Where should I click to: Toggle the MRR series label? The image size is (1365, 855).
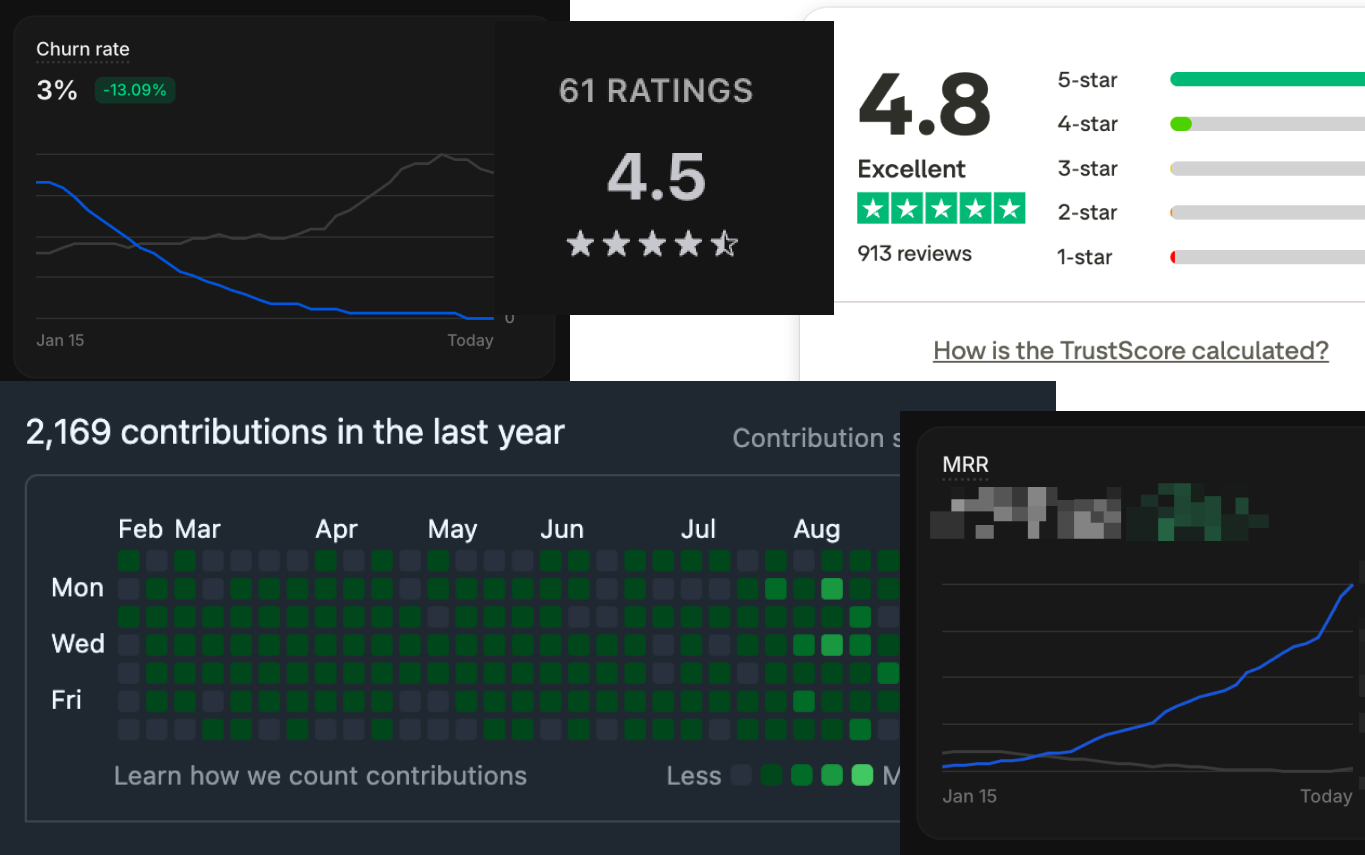coord(964,464)
